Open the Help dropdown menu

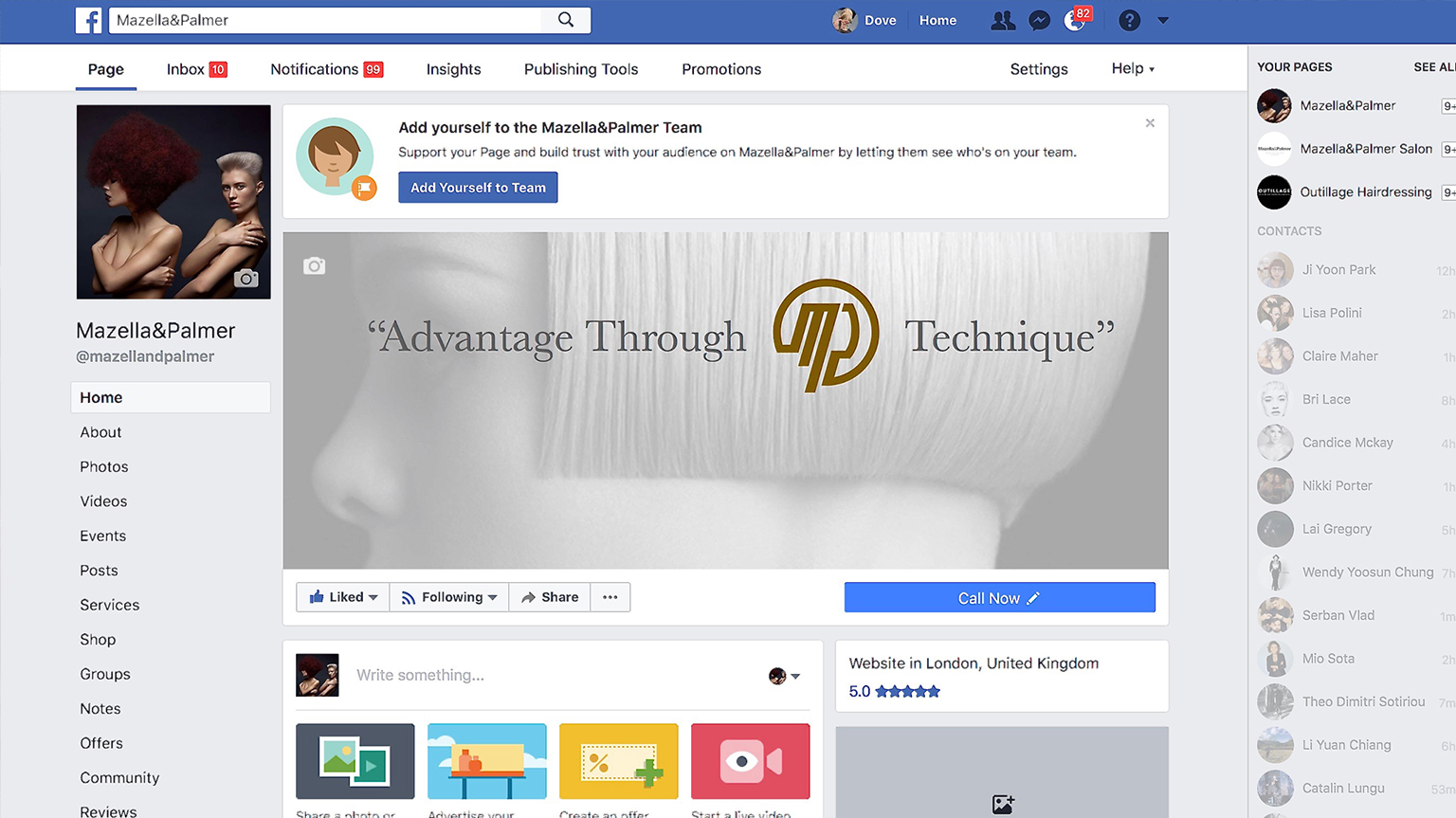coord(1133,68)
